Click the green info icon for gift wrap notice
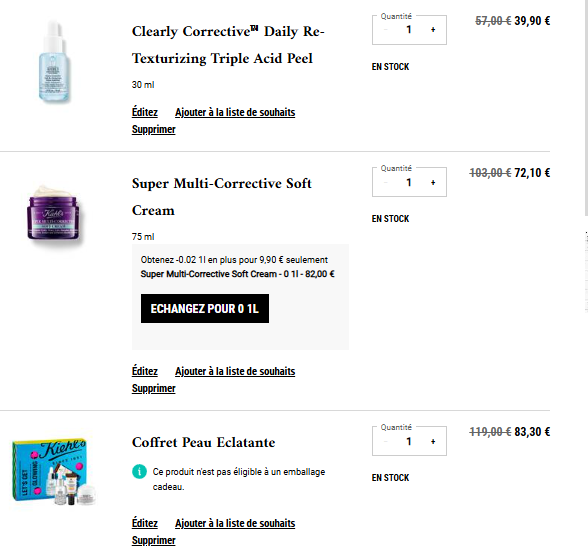 click(x=139, y=471)
